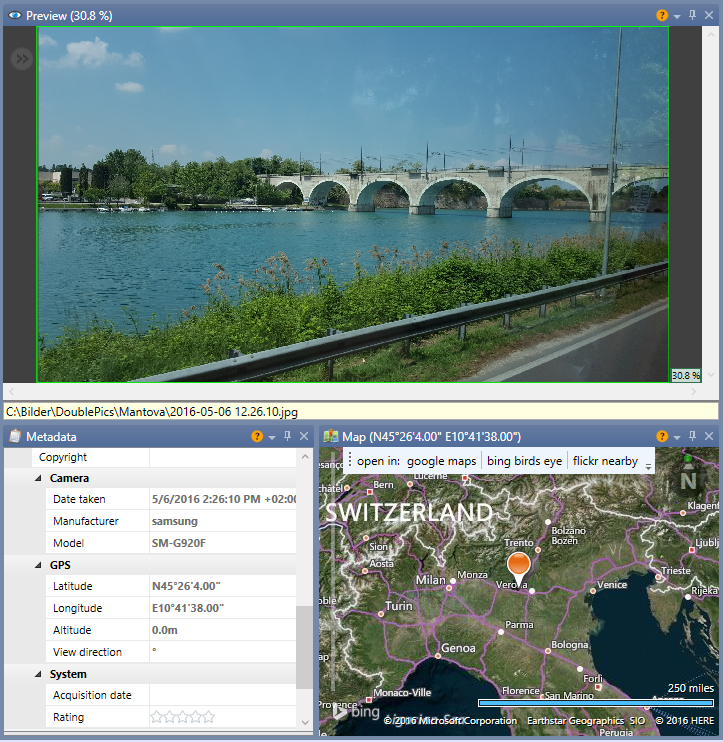Set rating to five stars
Image resolution: width=723 pixels, height=742 pixels.
pyautogui.click(x=209, y=717)
